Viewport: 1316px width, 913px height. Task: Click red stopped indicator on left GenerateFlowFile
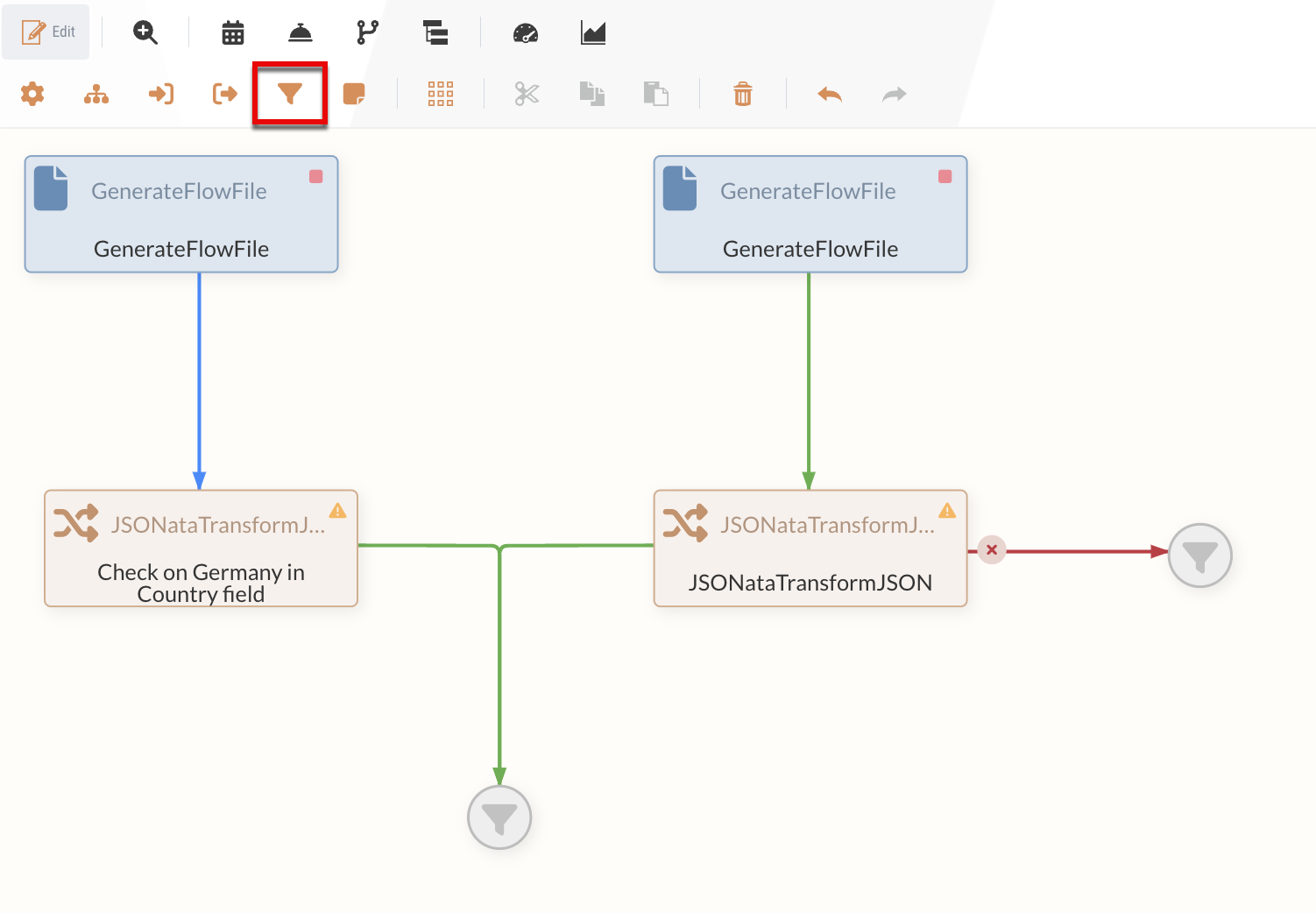(316, 177)
